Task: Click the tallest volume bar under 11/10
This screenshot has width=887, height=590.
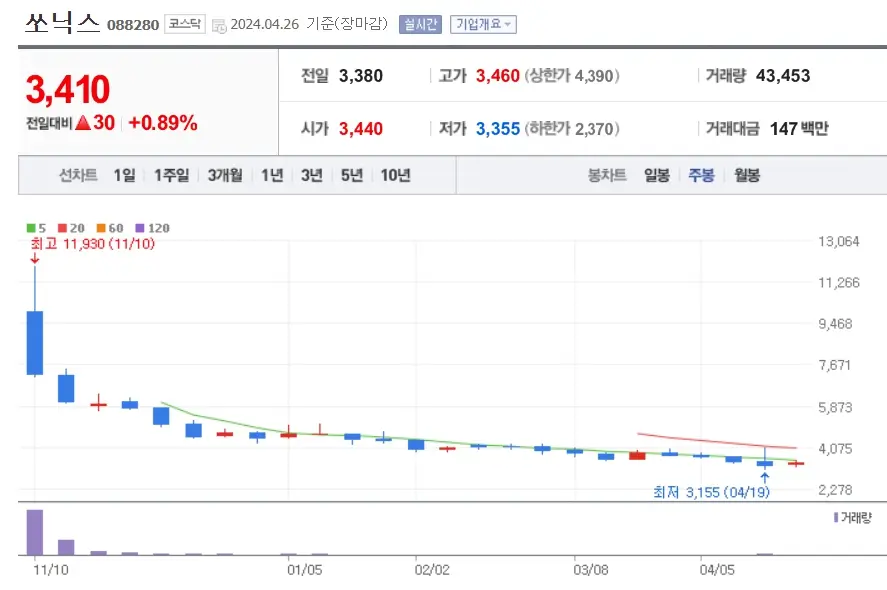Action: [x=34, y=530]
